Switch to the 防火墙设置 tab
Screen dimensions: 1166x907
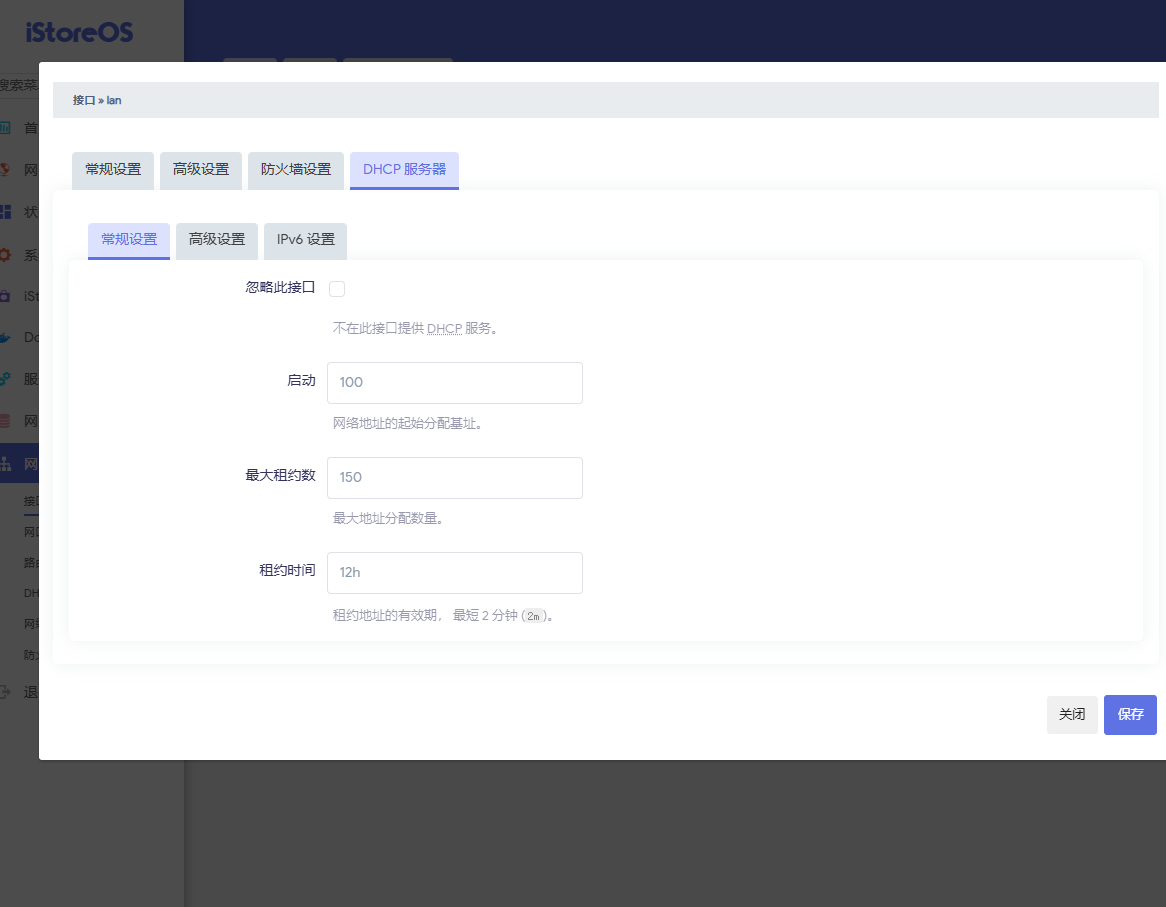pos(296,170)
